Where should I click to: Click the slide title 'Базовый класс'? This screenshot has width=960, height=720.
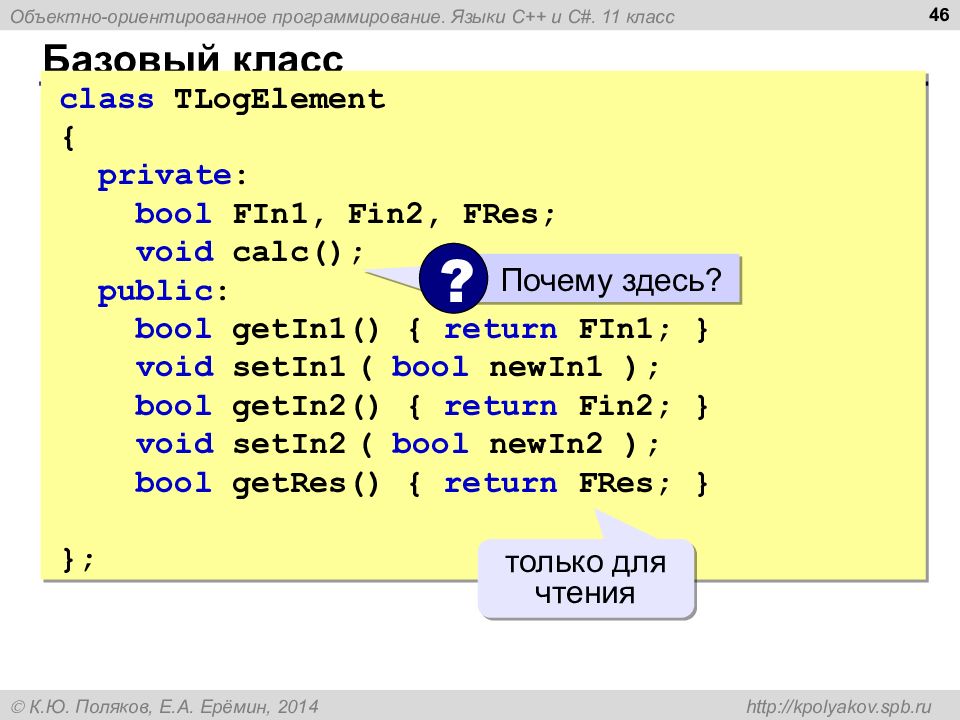tap(193, 59)
